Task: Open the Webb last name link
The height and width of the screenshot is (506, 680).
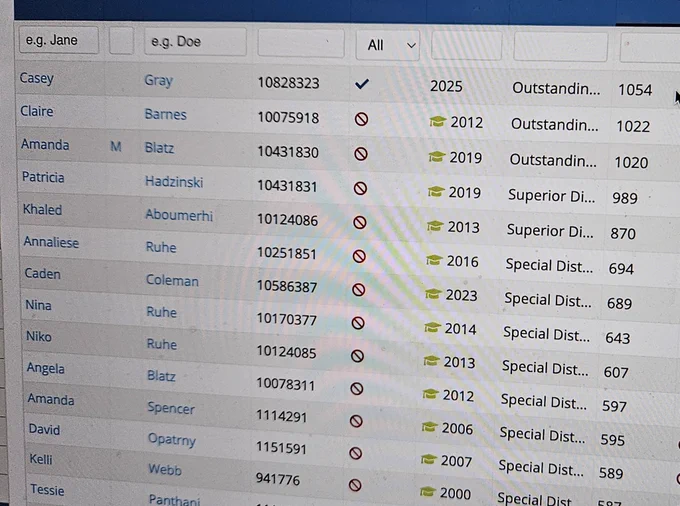Action: coord(165,469)
